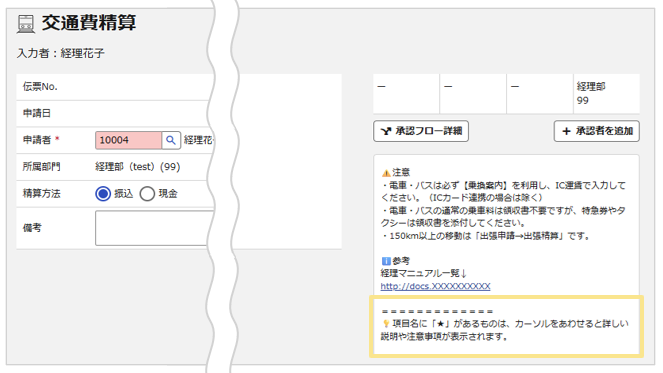Click the info icon next to 参考
Screen dimensions: 663x373
[386, 261]
